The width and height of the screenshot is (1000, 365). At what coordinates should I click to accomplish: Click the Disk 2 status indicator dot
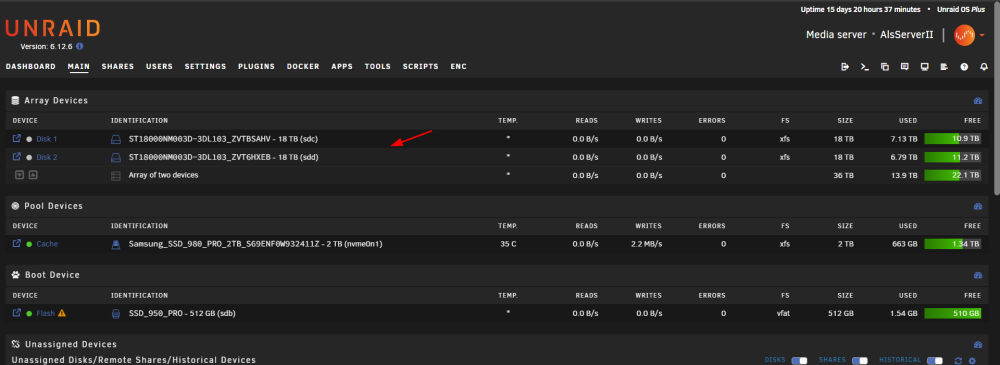click(x=29, y=158)
